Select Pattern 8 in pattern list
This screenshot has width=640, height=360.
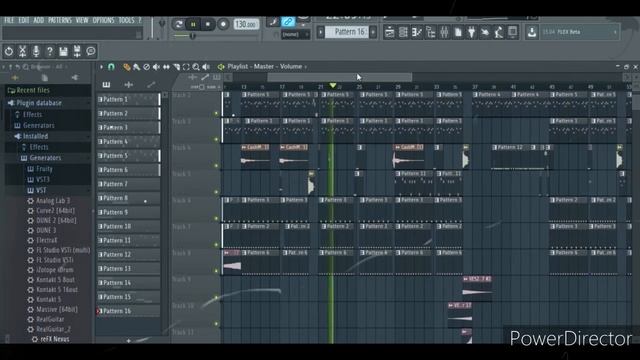pyautogui.click(x=129, y=198)
